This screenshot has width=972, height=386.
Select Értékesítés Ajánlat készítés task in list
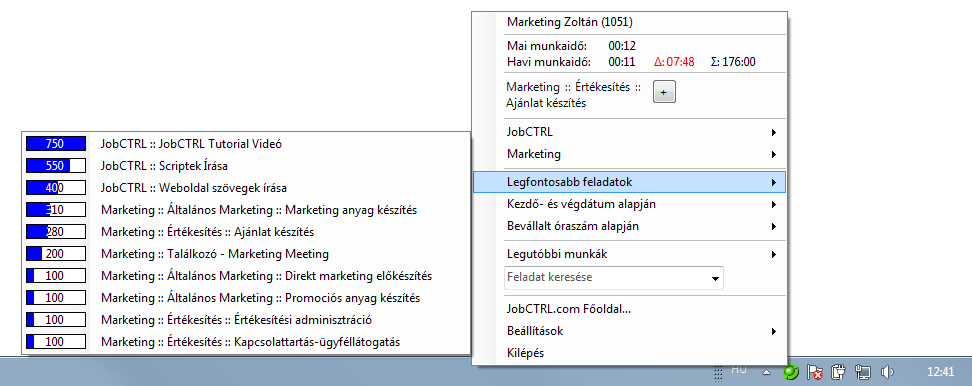pyautogui.click(x=246, y=232)
